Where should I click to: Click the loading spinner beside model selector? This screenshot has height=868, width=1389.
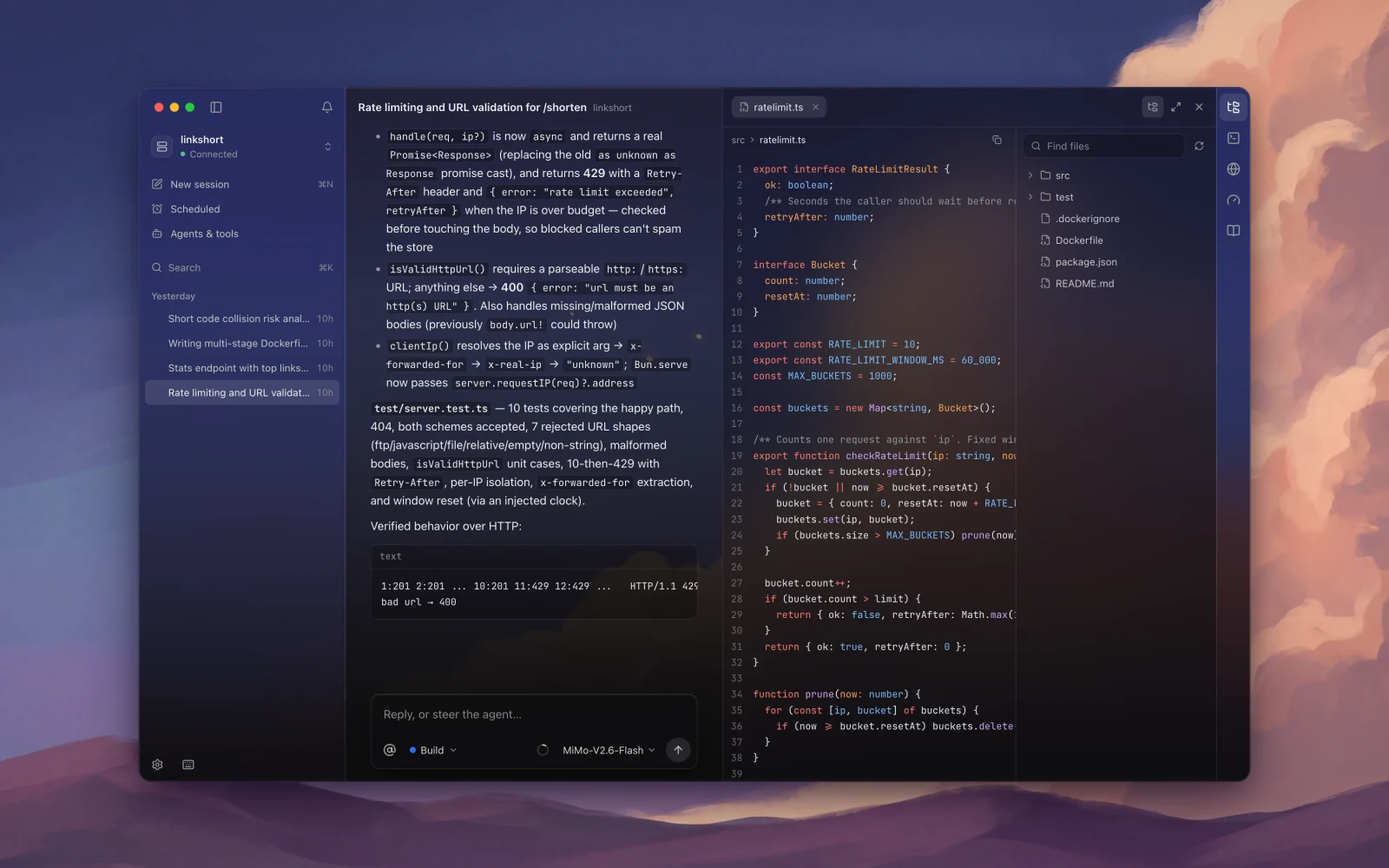[x=543, y=750]
